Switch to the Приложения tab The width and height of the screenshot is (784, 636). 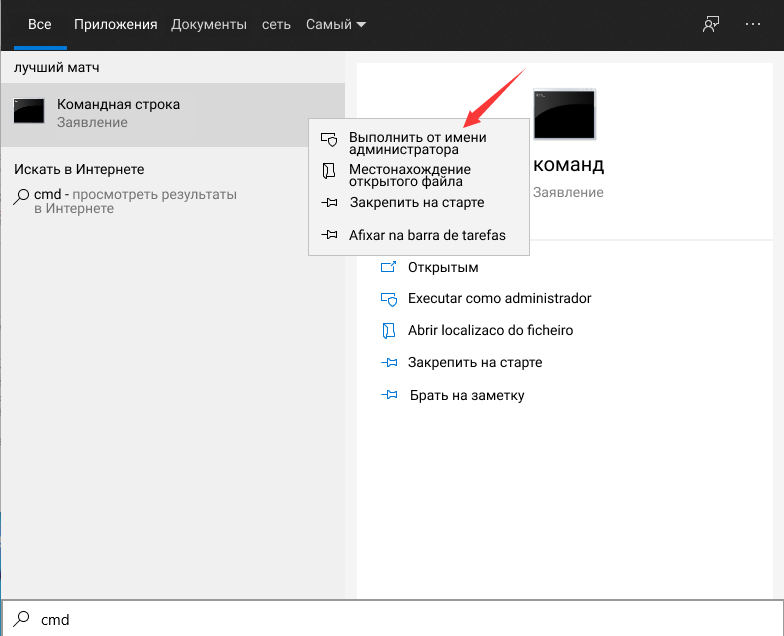(116, 24)
